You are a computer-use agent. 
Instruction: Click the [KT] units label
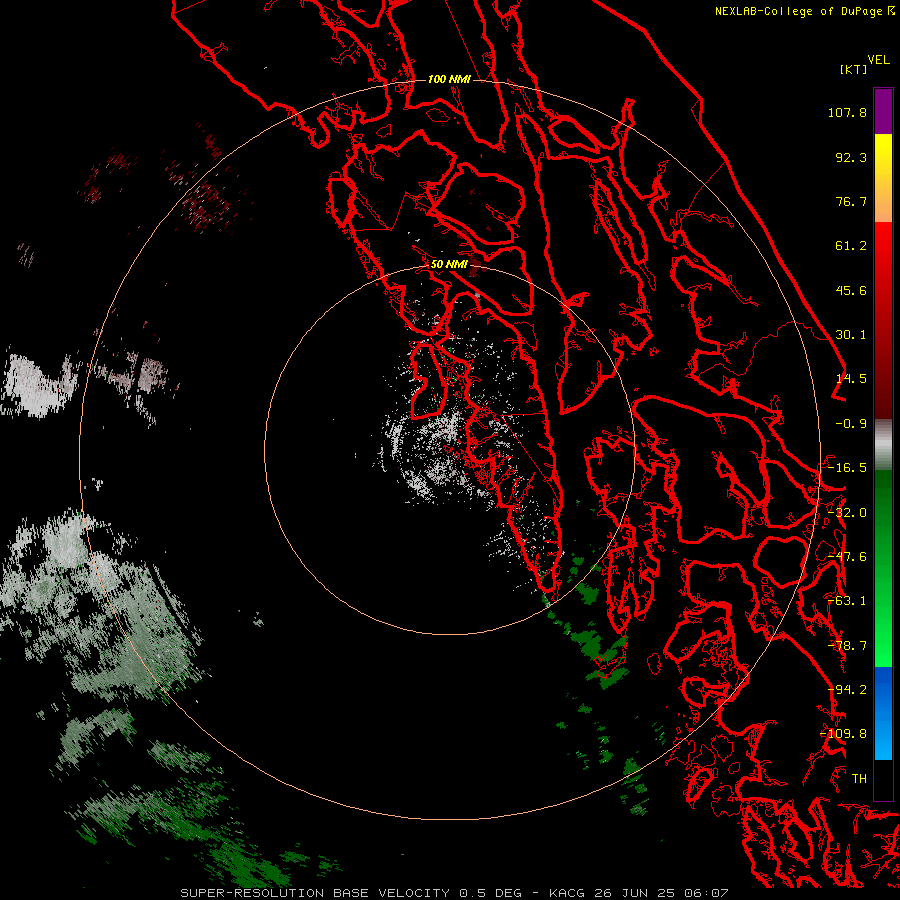[x=854, y=69]
